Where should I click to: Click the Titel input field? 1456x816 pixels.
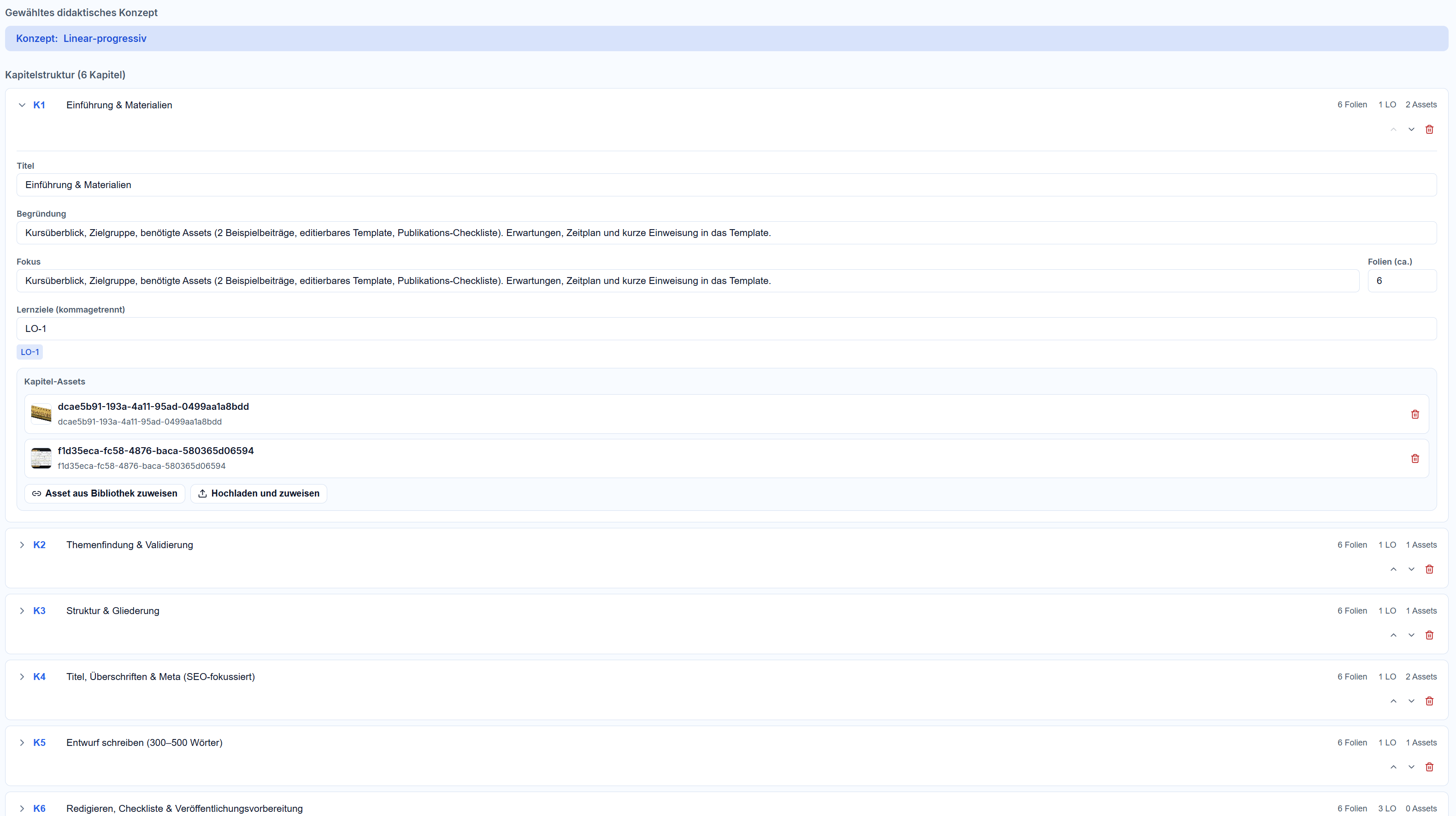pyautogui.click(x=726, y=185)
